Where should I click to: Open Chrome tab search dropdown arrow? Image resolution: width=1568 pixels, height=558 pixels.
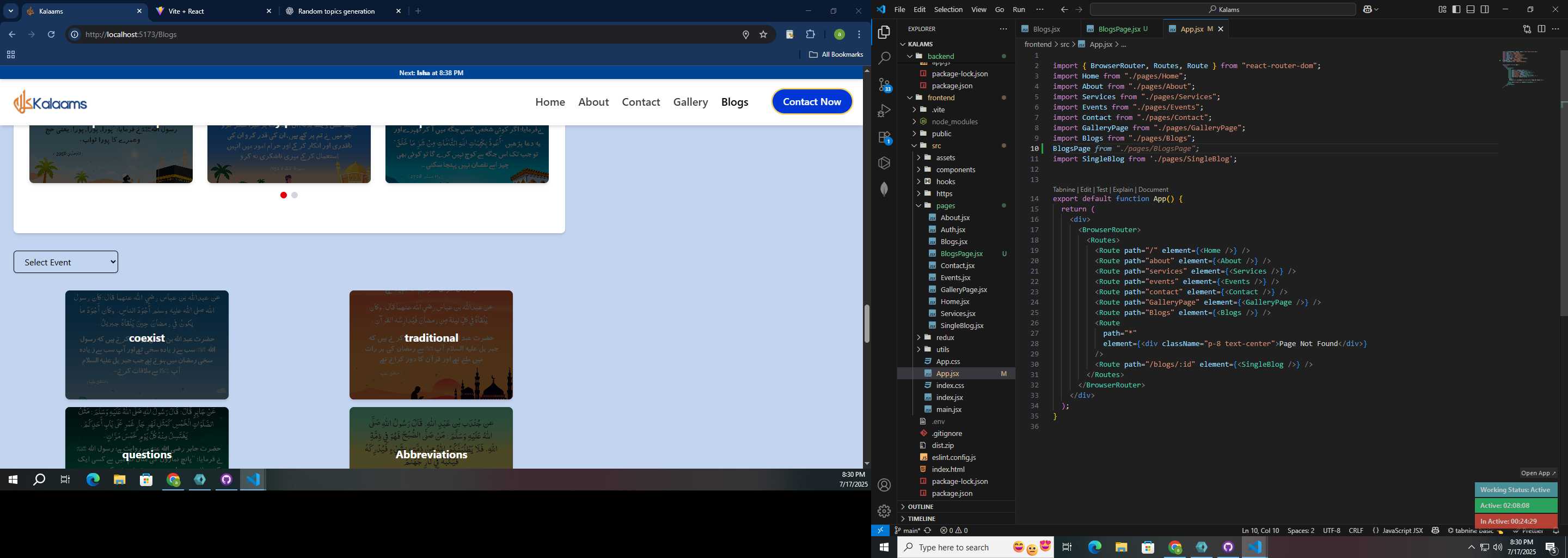tap(10, 11)
